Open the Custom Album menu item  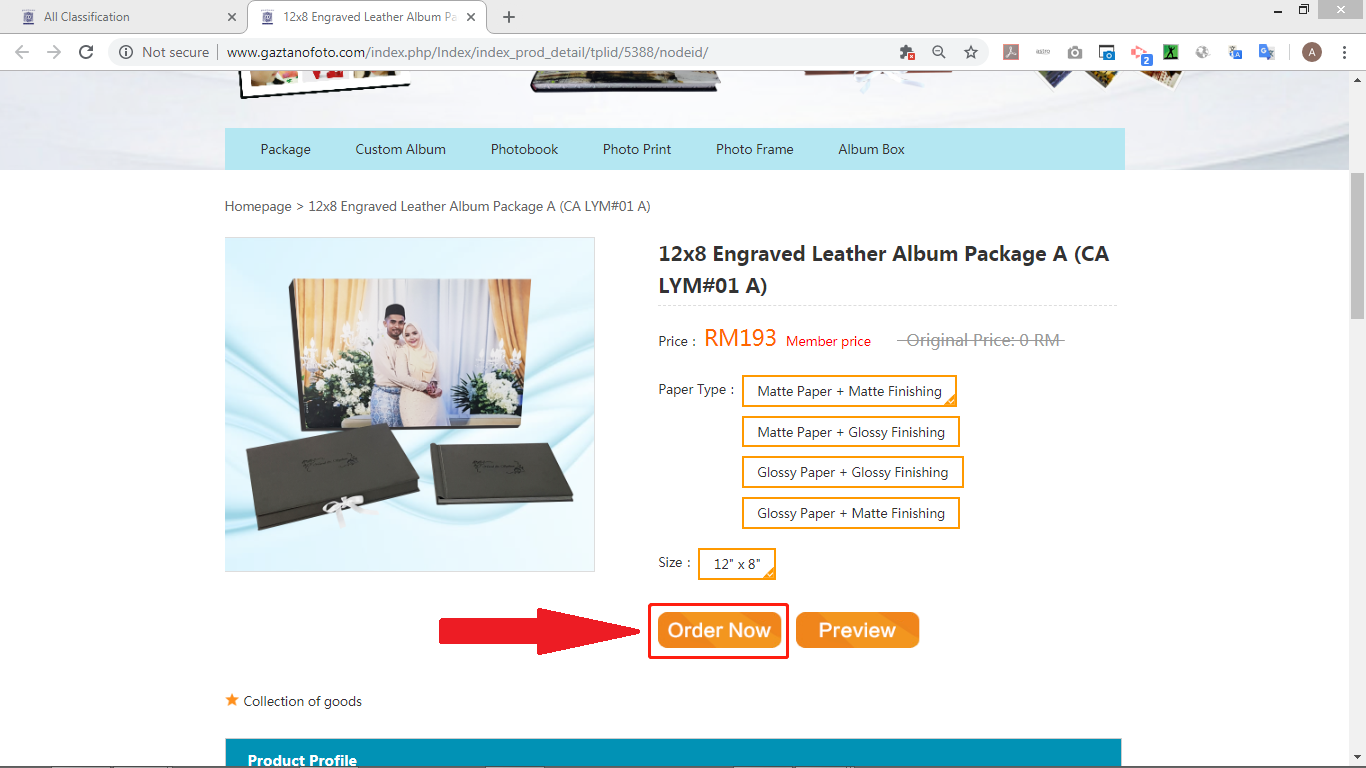pos(400,149)
